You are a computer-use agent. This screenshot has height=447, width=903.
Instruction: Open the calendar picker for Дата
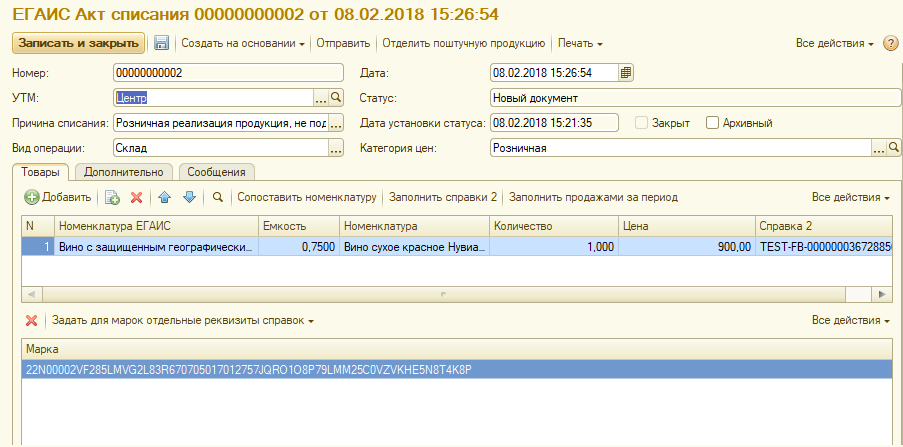[626, 73]
